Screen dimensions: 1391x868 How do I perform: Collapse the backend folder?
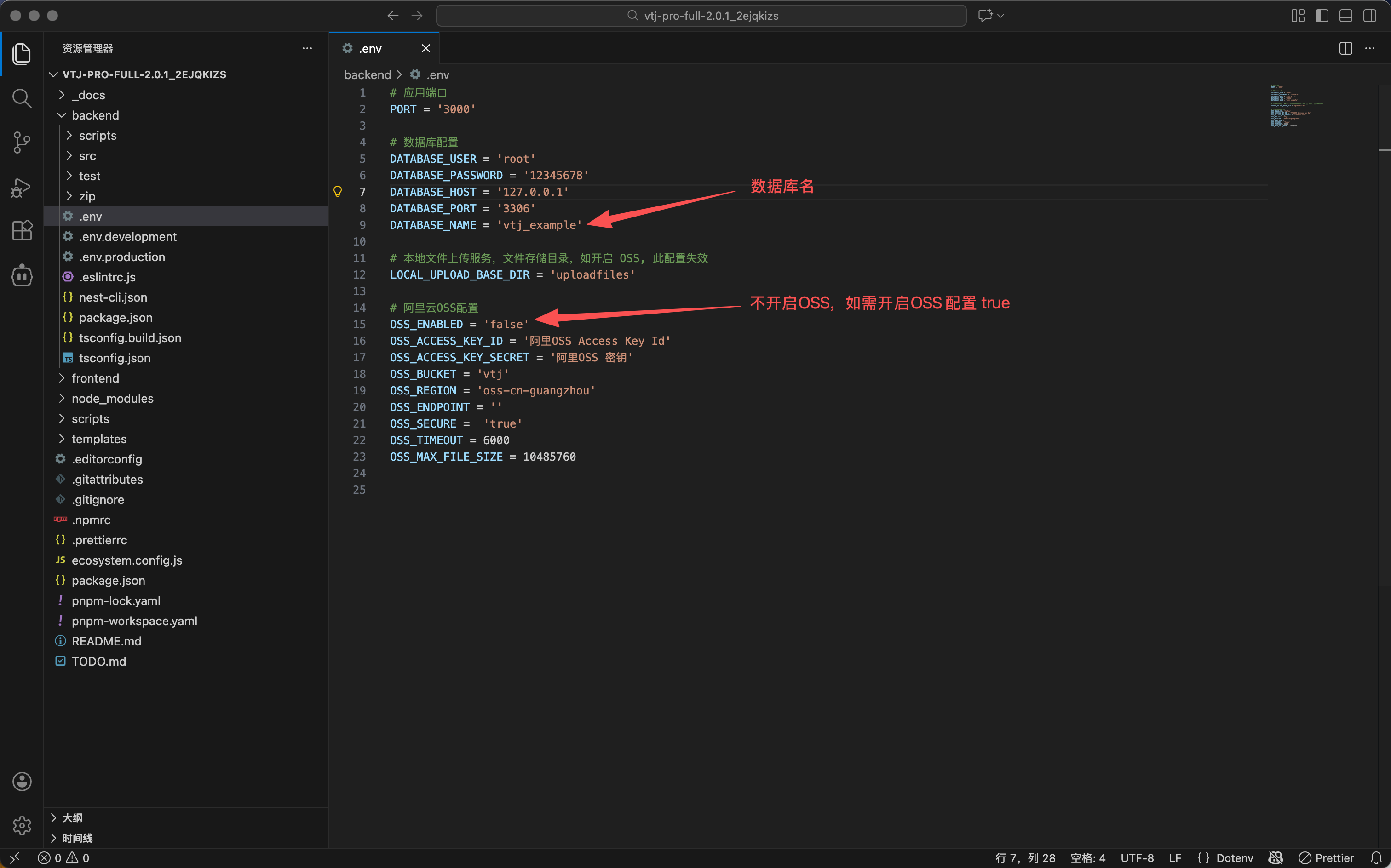pyautogui.click(x=95, y=115)
